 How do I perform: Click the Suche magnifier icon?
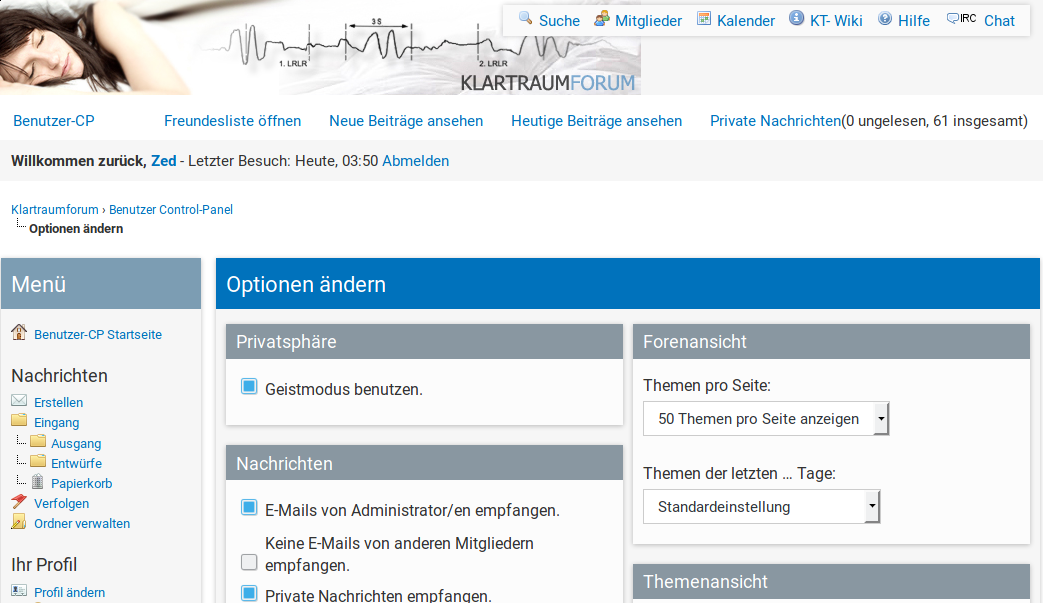click(525, 18)
